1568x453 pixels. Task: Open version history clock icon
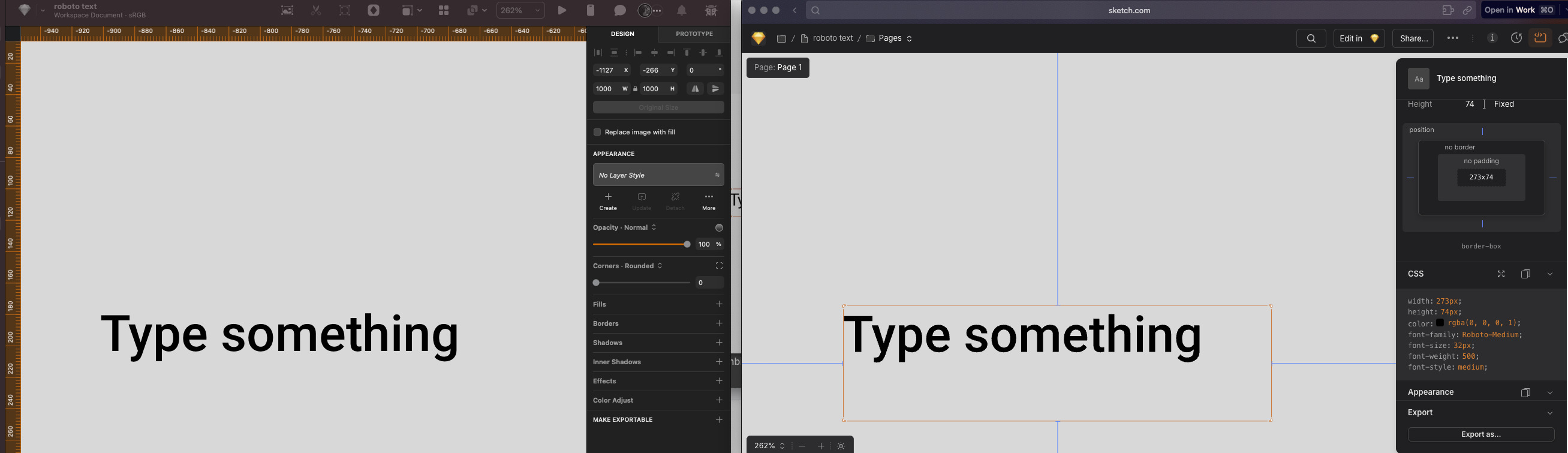[1516, 38]
